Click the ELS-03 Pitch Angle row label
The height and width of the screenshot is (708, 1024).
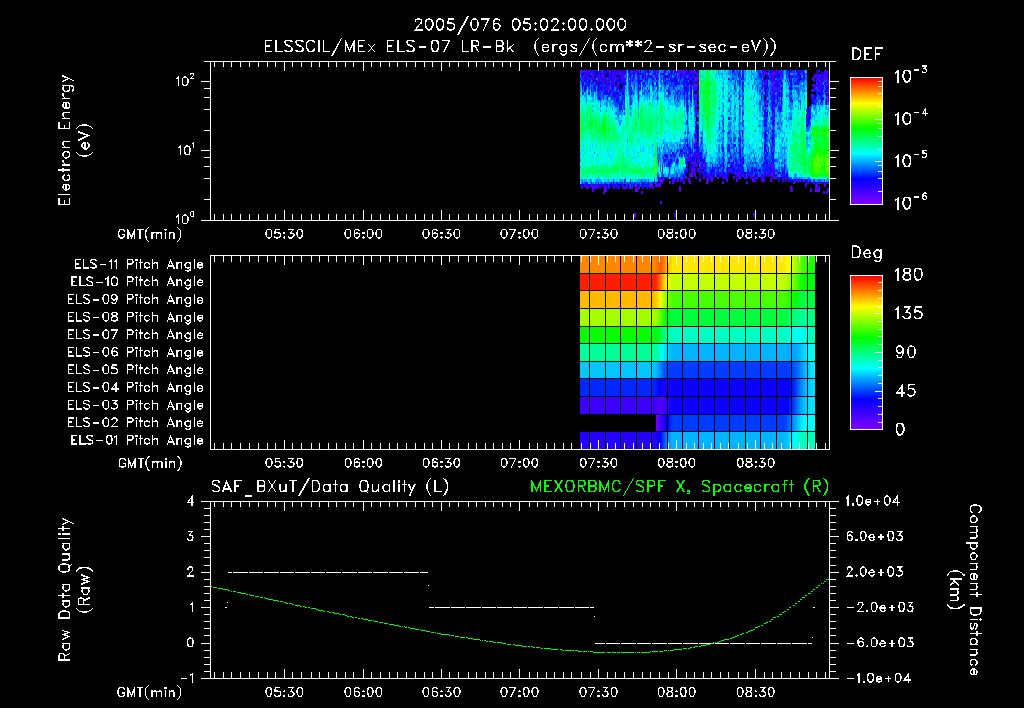(x=135, y=406)
